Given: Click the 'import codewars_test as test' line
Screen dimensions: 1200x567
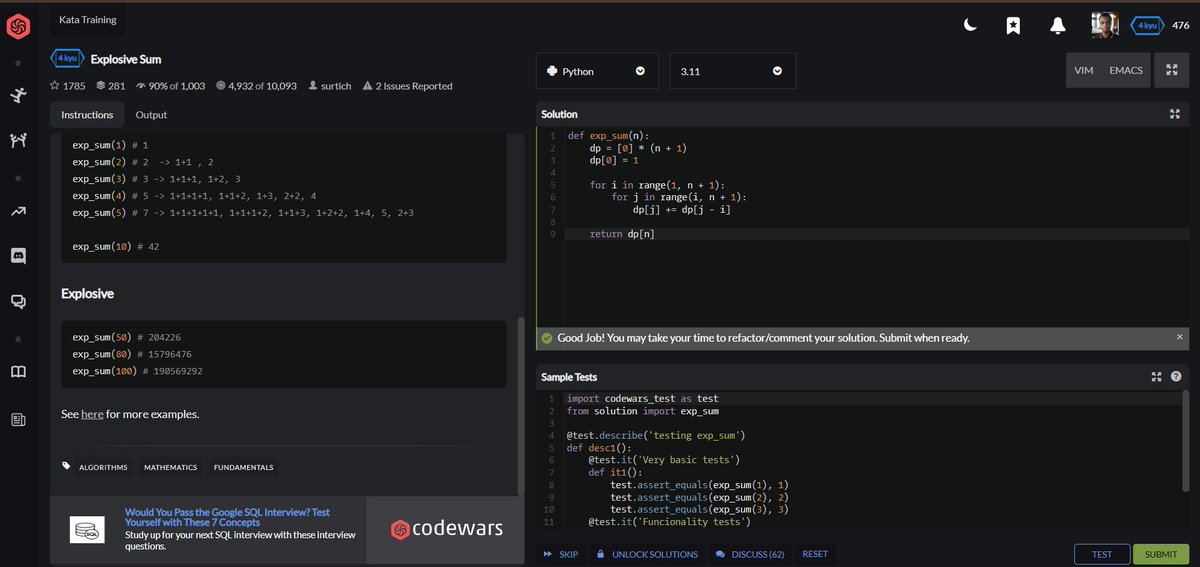Looking at the screenshot, I should 642,398.
